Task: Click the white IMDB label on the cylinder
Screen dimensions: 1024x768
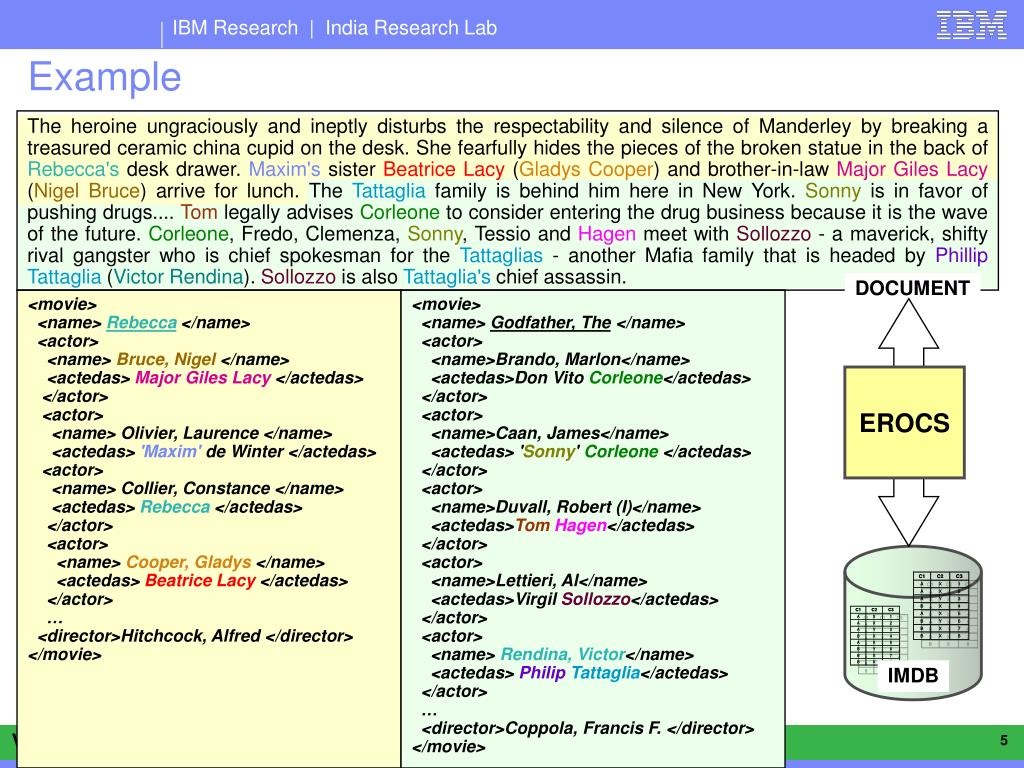Action: [913, 676]
